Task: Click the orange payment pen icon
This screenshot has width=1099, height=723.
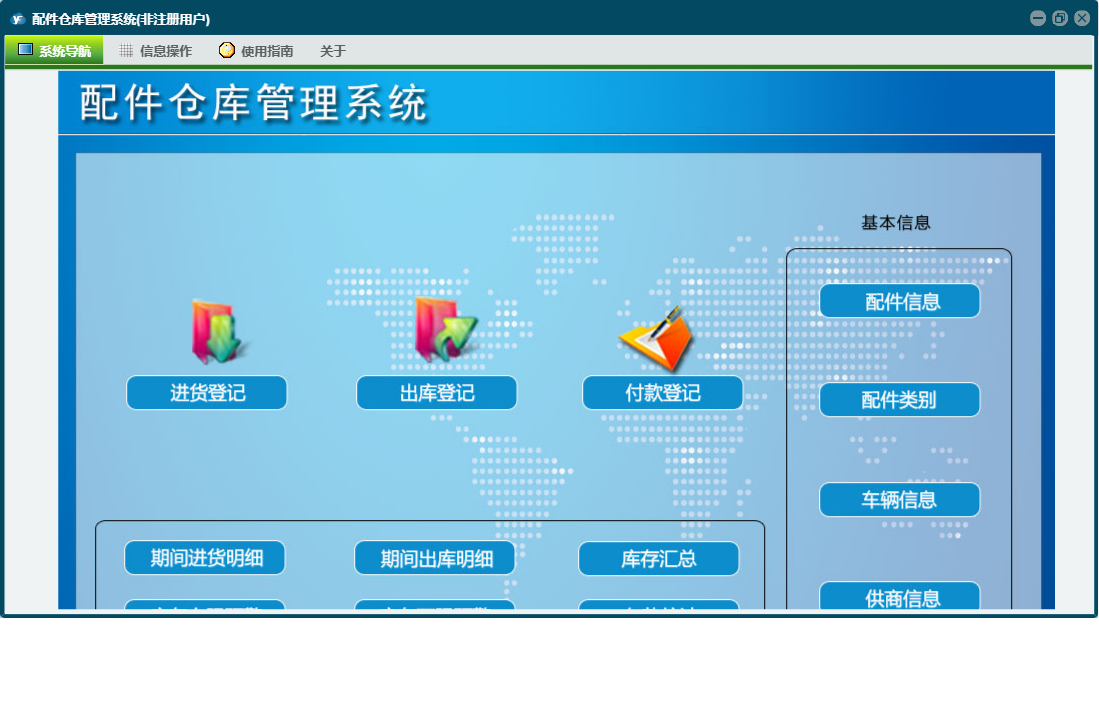Action: pyautogui.click(x=657, y=338)
